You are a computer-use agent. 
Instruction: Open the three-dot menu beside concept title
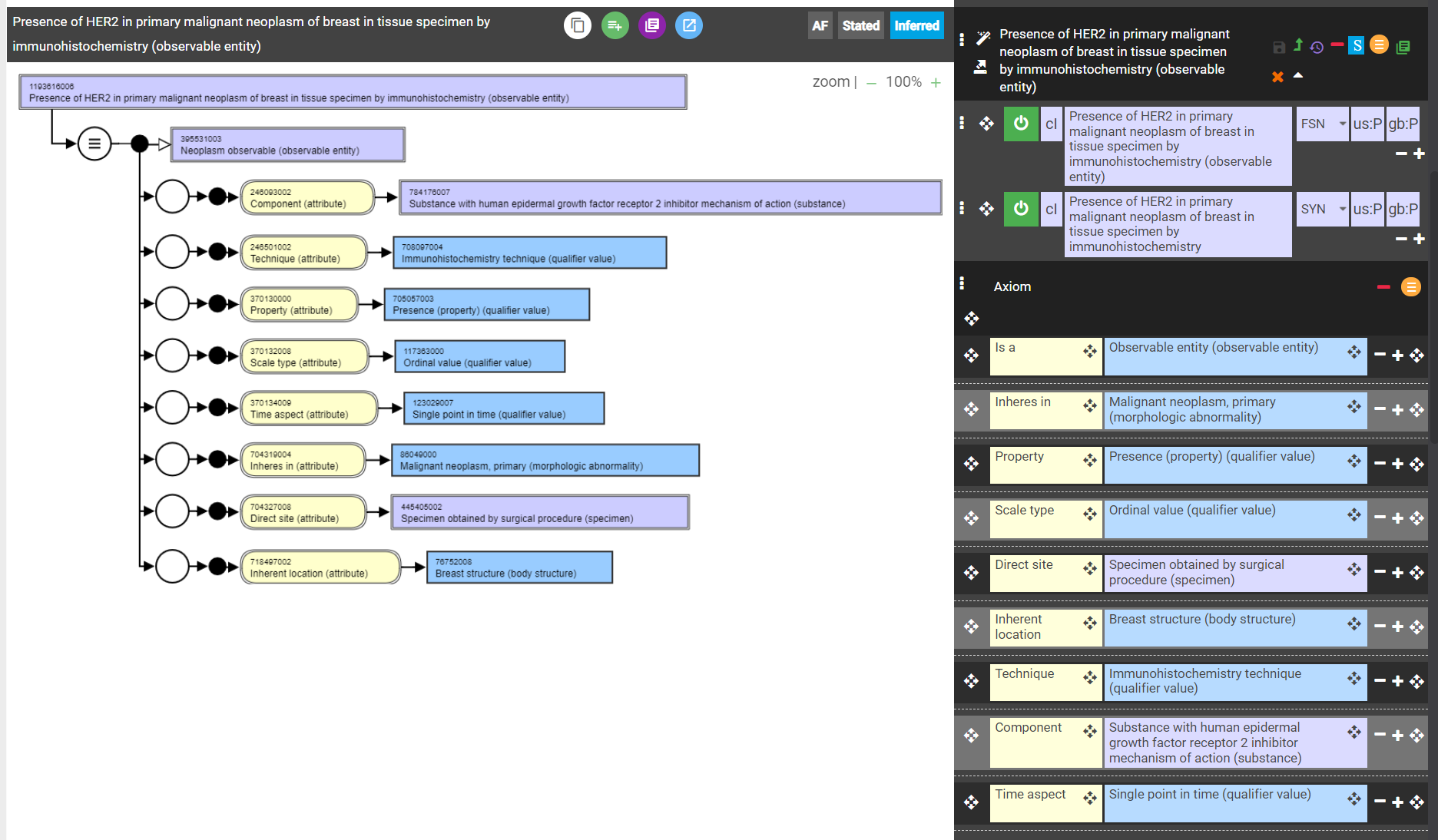962,38
